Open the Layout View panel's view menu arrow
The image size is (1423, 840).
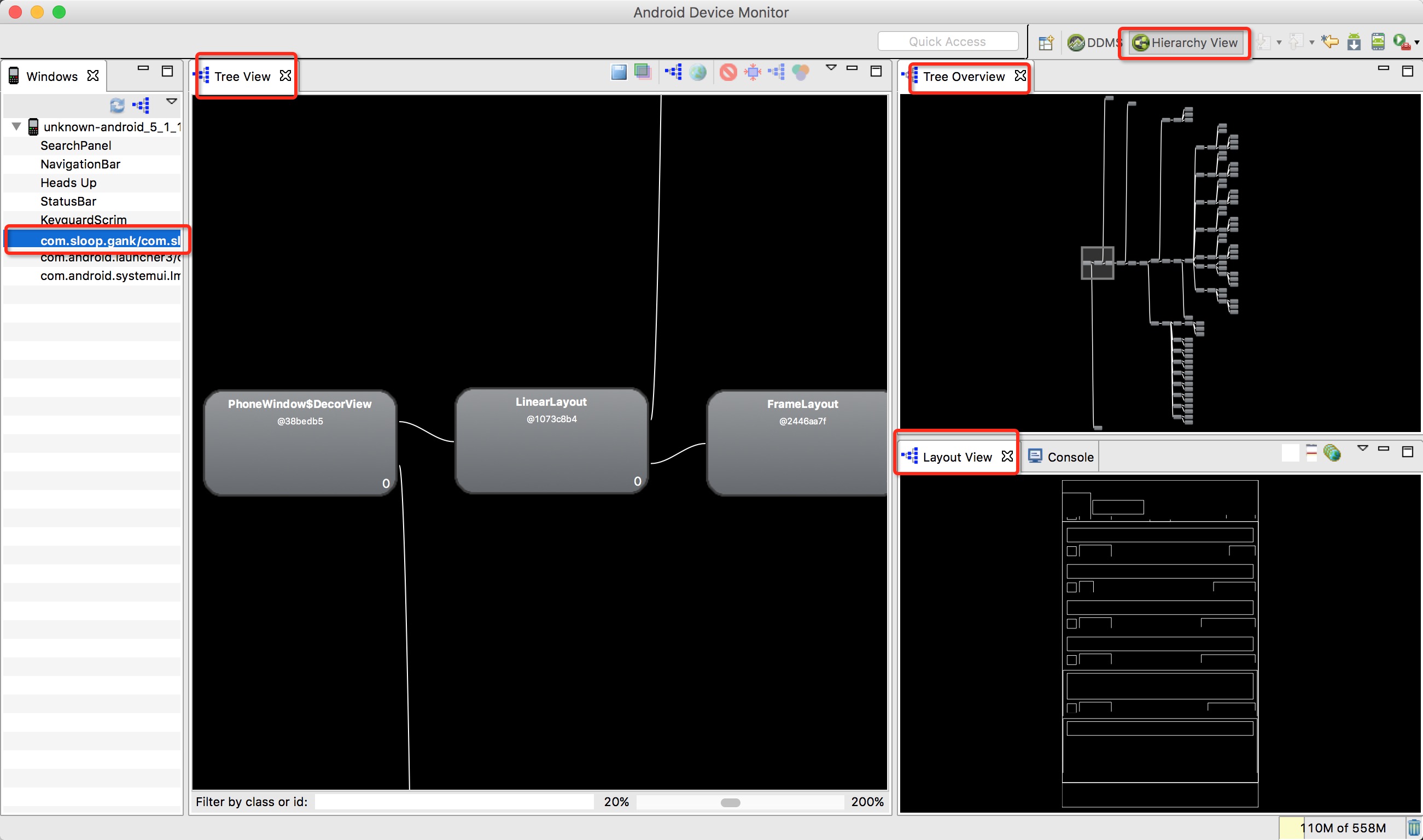1362,448
